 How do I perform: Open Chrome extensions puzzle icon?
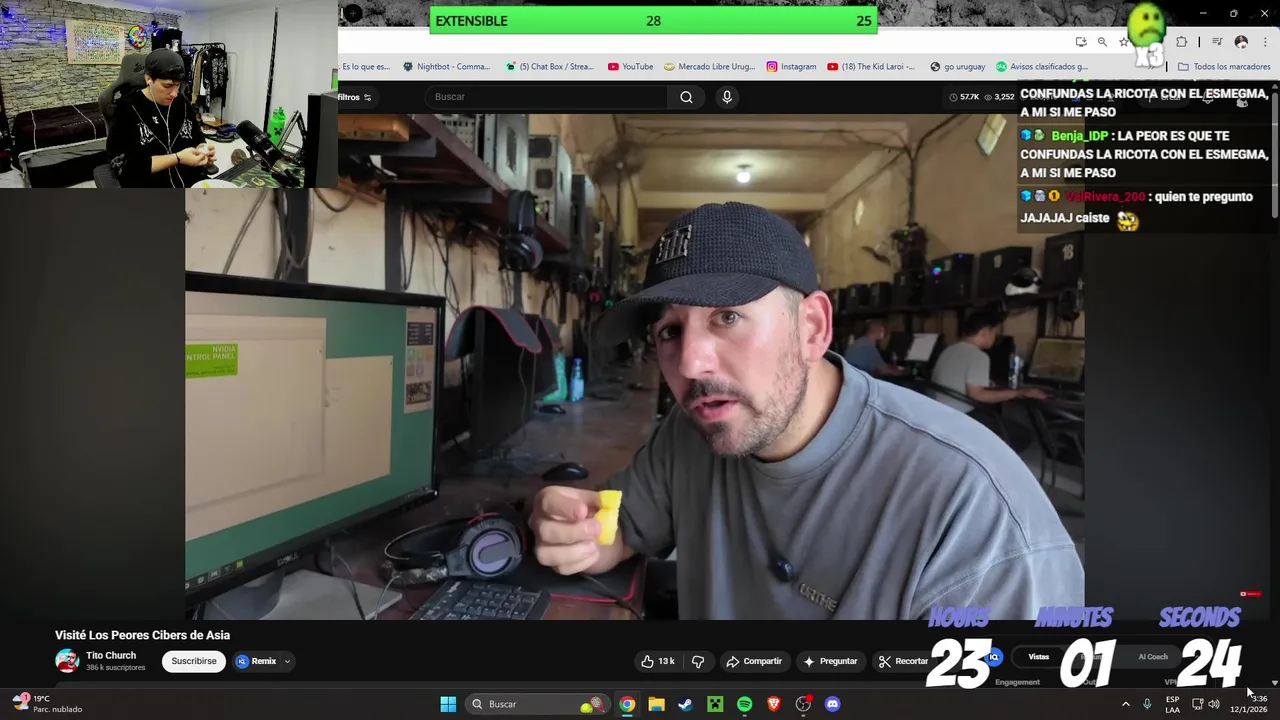(1182, 42)
